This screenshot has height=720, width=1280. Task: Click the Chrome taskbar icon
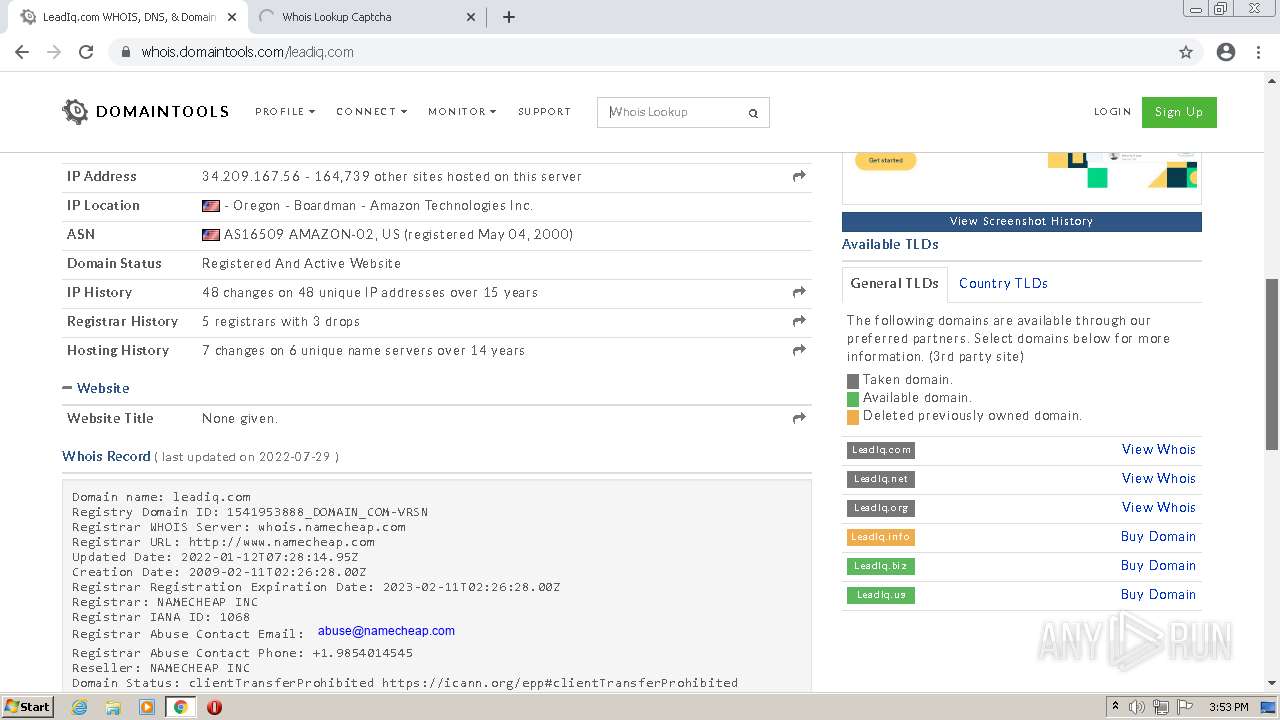pos(180,707)
